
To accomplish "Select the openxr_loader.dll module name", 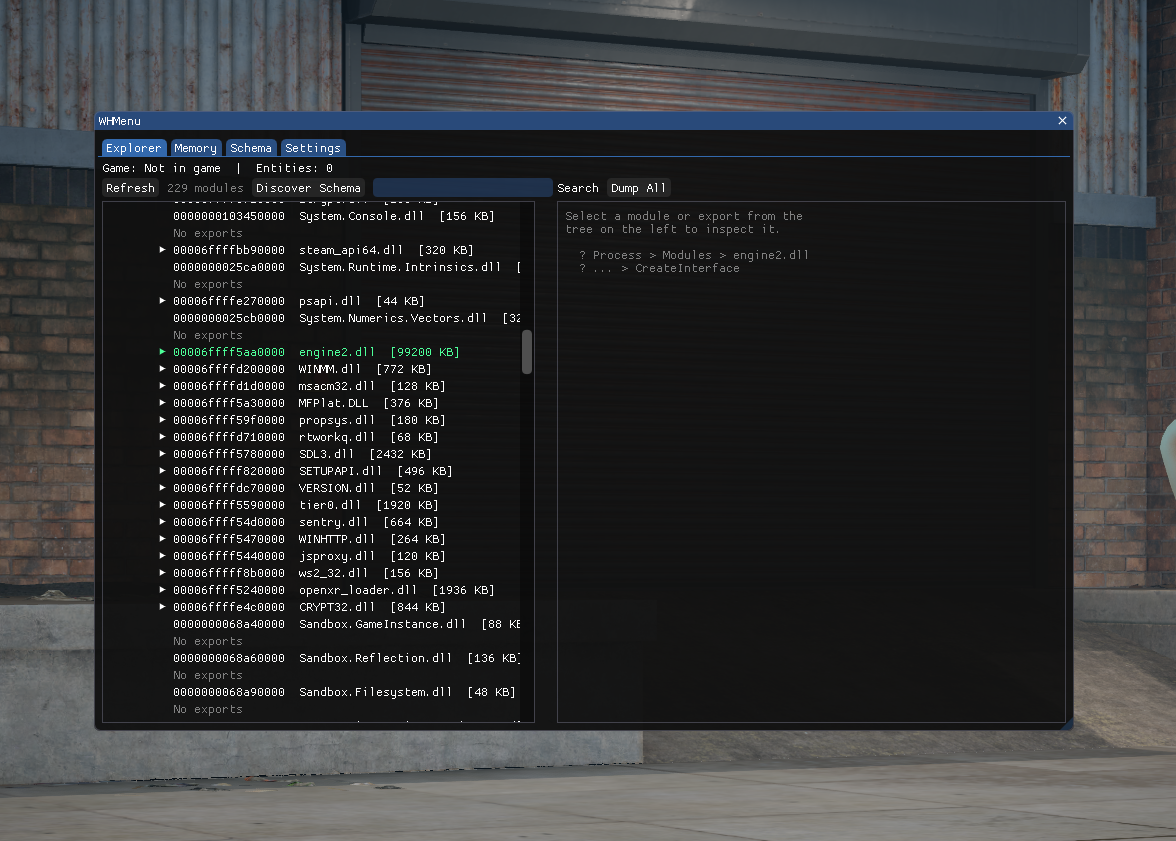I will [x=358, y=590].
